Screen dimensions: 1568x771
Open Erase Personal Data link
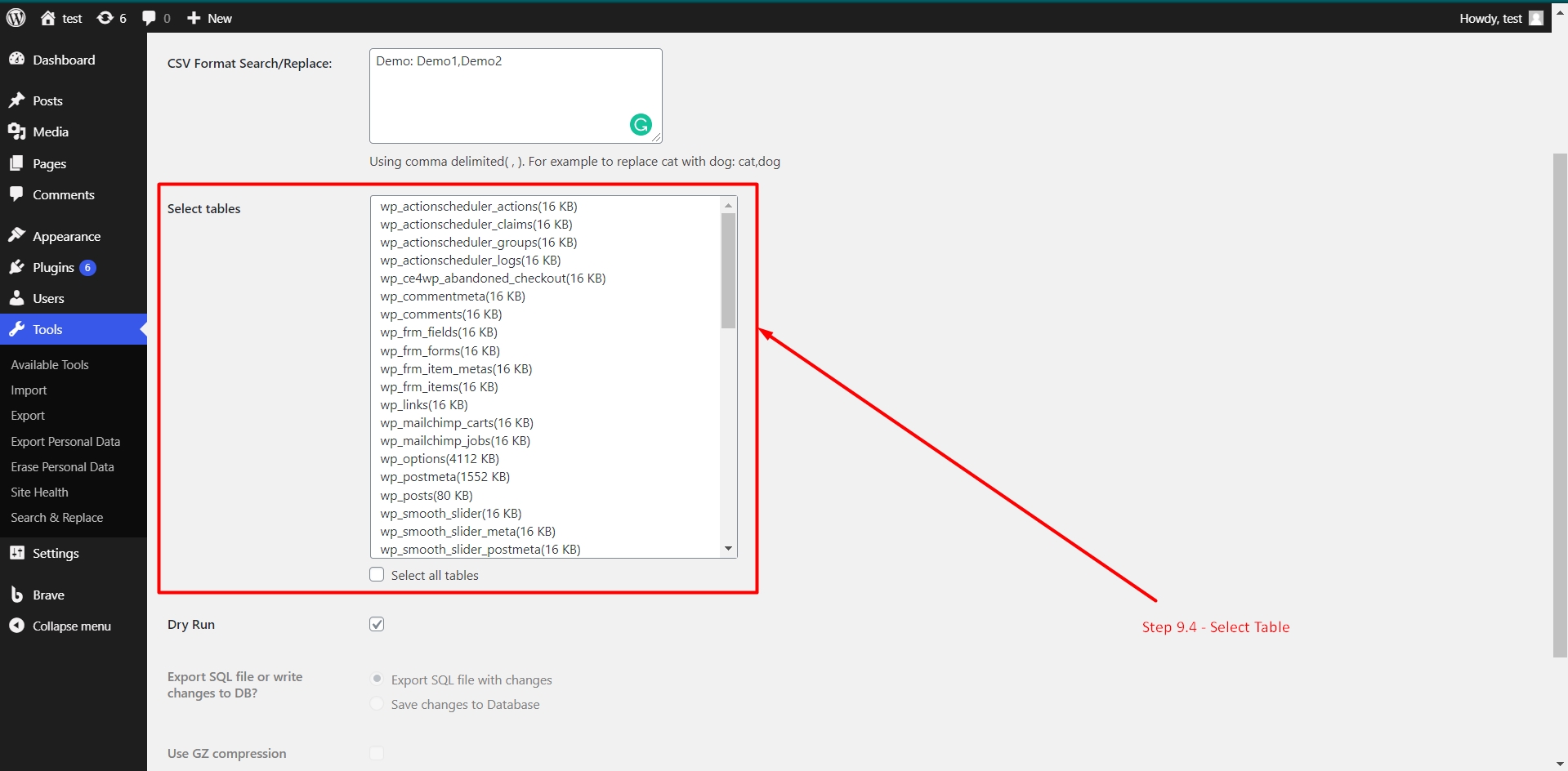pyautogui.click(x=62, y=467)
